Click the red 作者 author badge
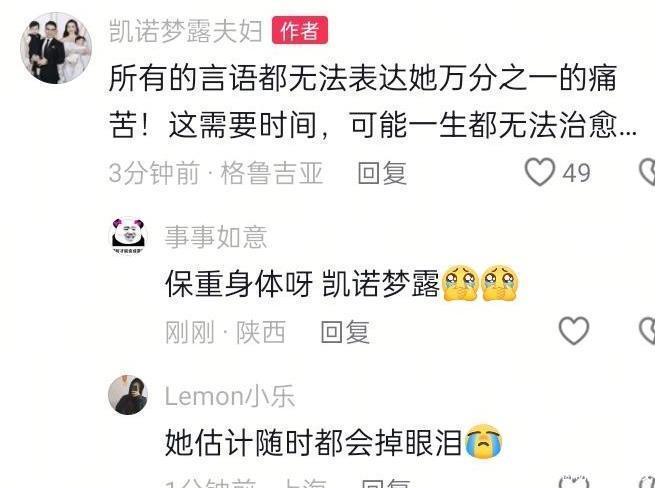 coord(300,30)
